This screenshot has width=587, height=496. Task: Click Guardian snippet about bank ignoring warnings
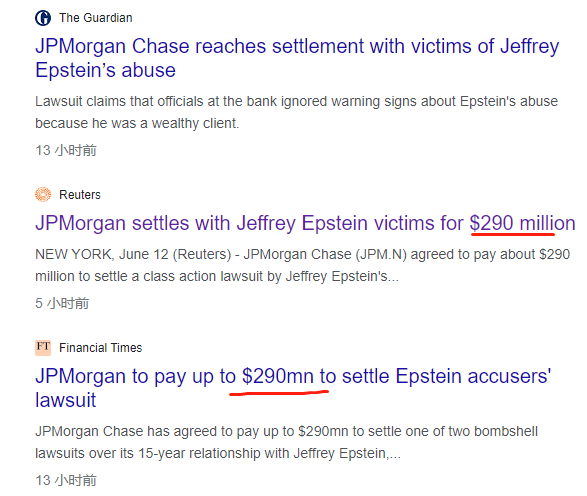(296, 112)
